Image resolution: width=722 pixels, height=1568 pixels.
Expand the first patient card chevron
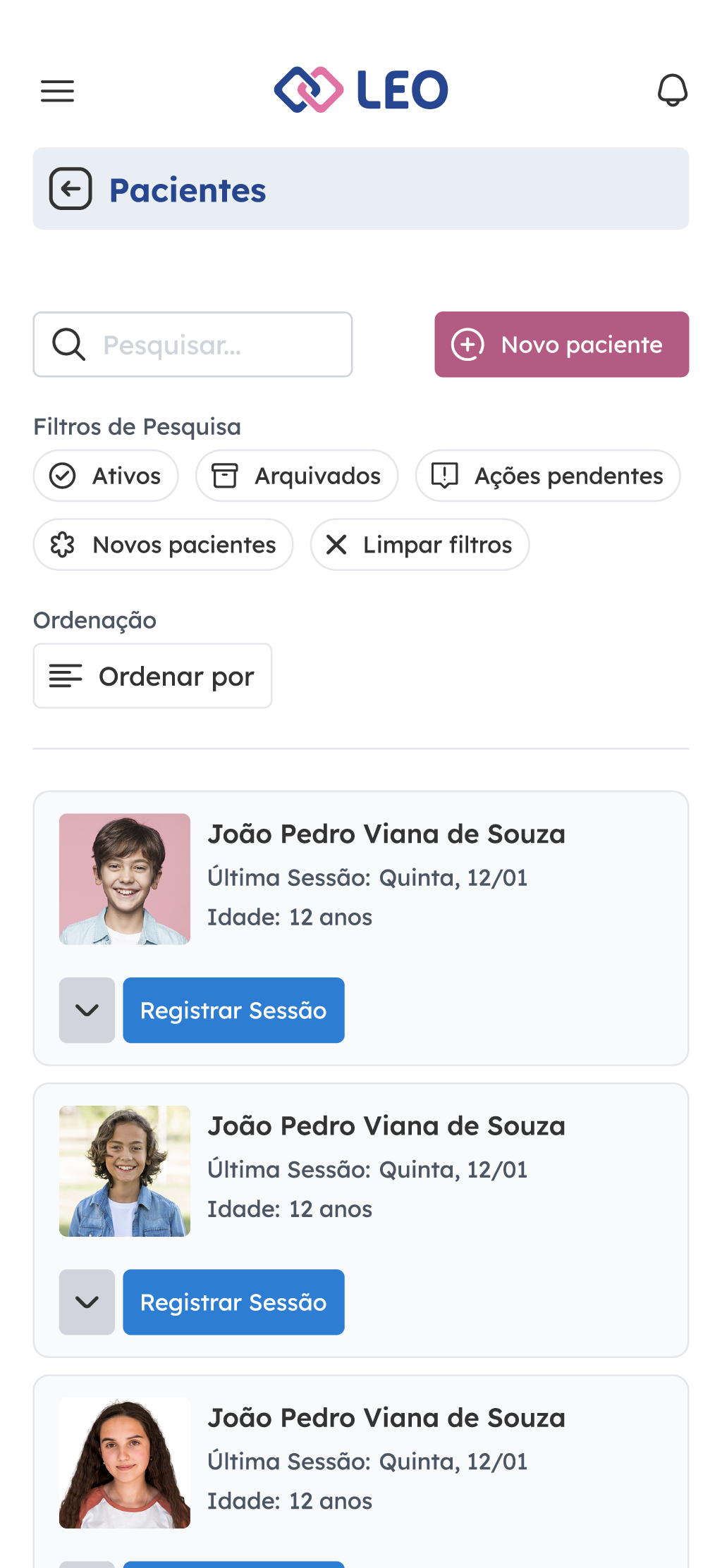[87, 1010]
